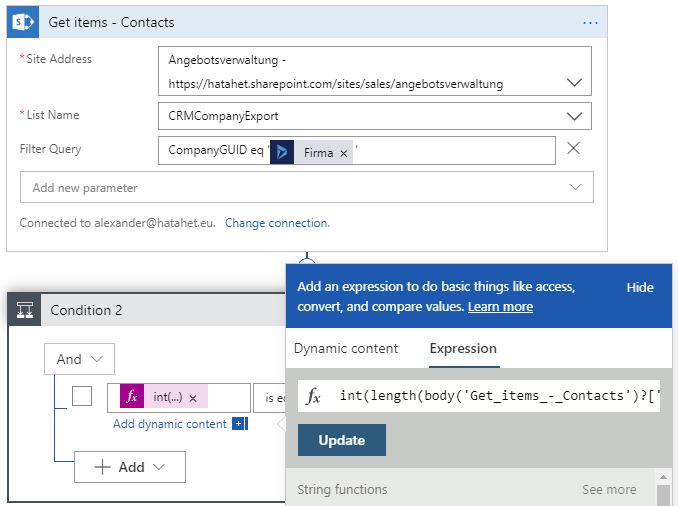
Task: Expand the List Name dropdown
Action: click(574, 116)
